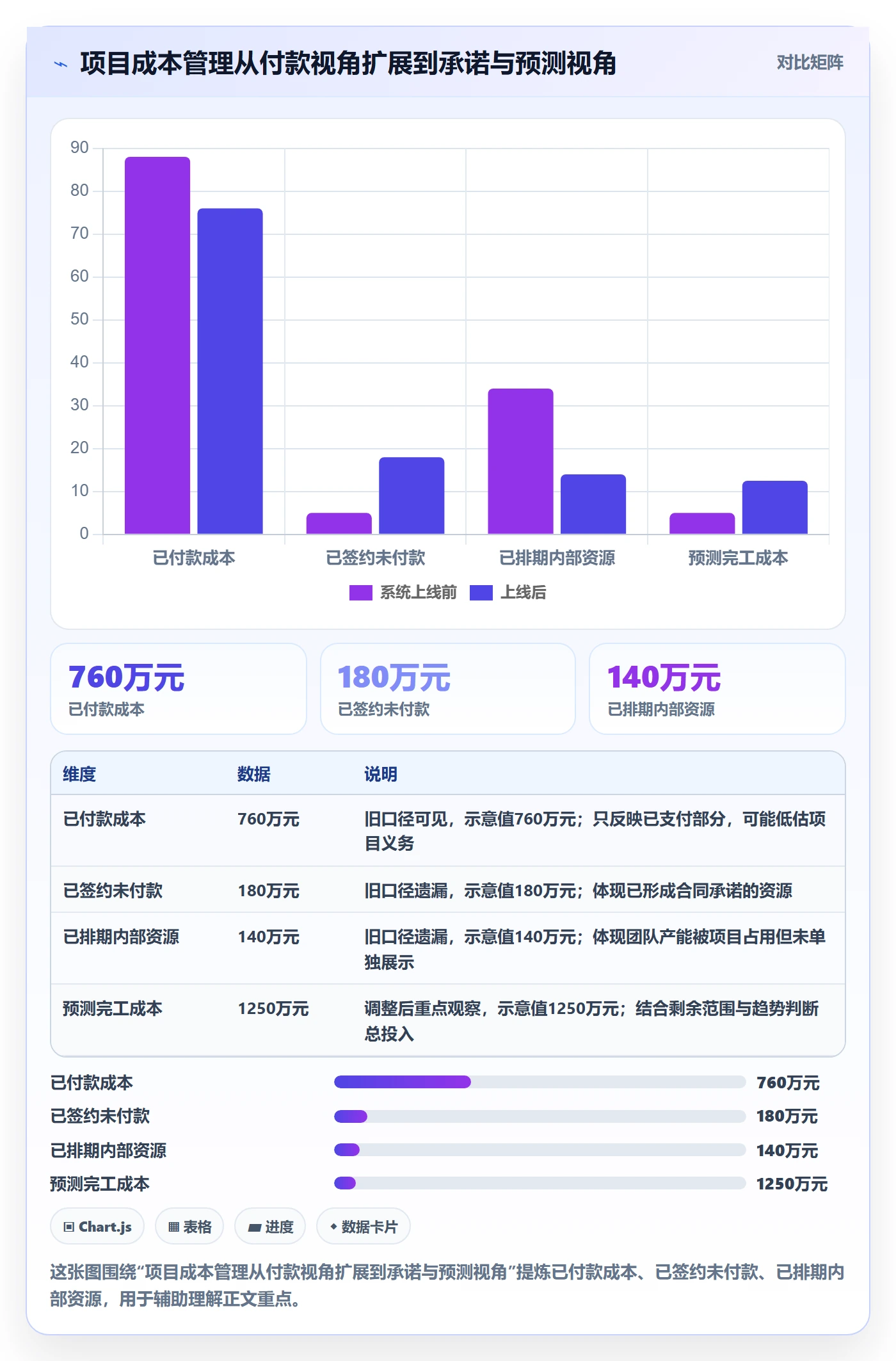The height and width of the screenshot is (1361, 896).
Task: Click the 90 y-axis tick label
Action: pos(79,148)
